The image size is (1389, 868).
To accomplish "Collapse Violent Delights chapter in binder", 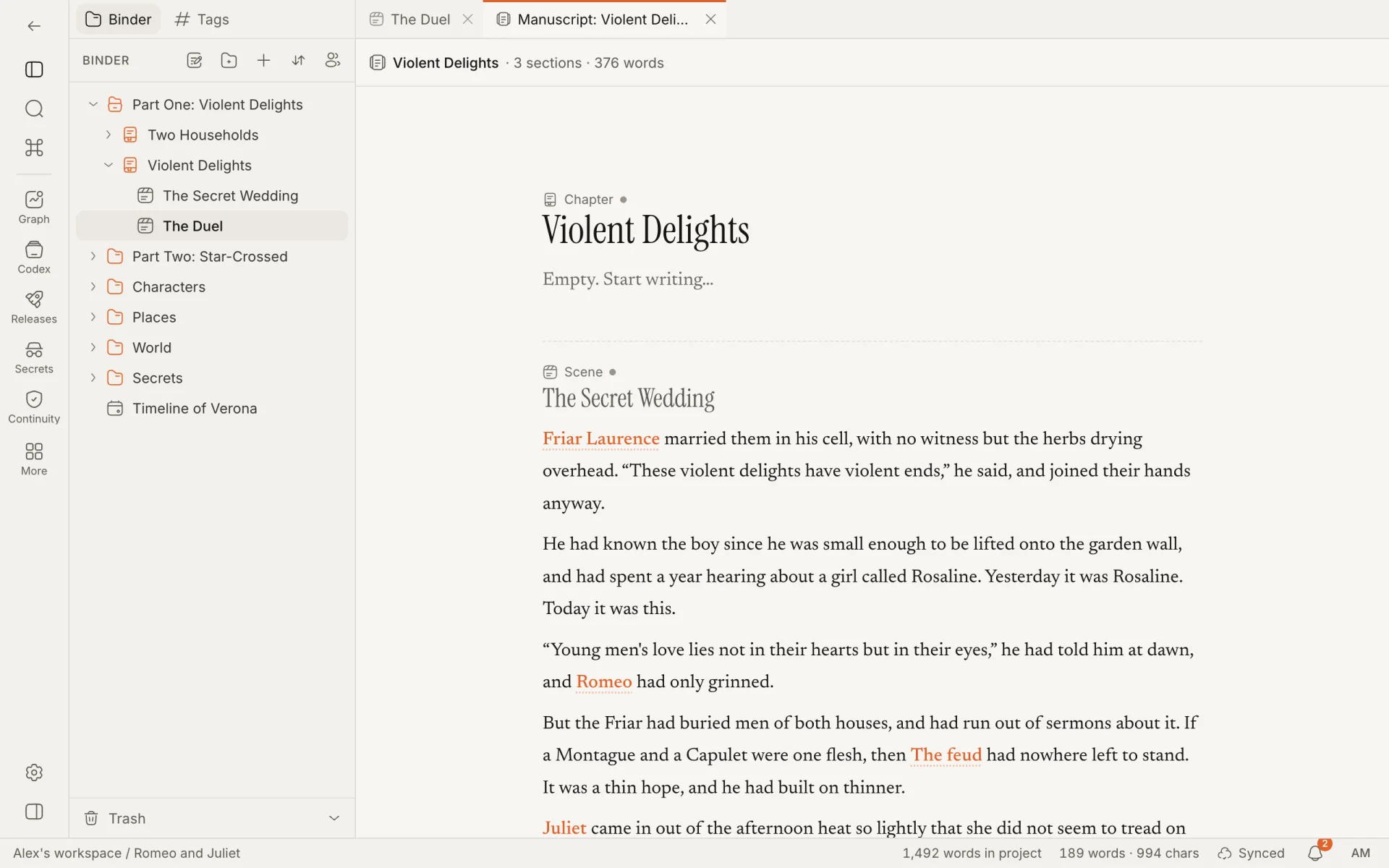I will pos(109,166).
